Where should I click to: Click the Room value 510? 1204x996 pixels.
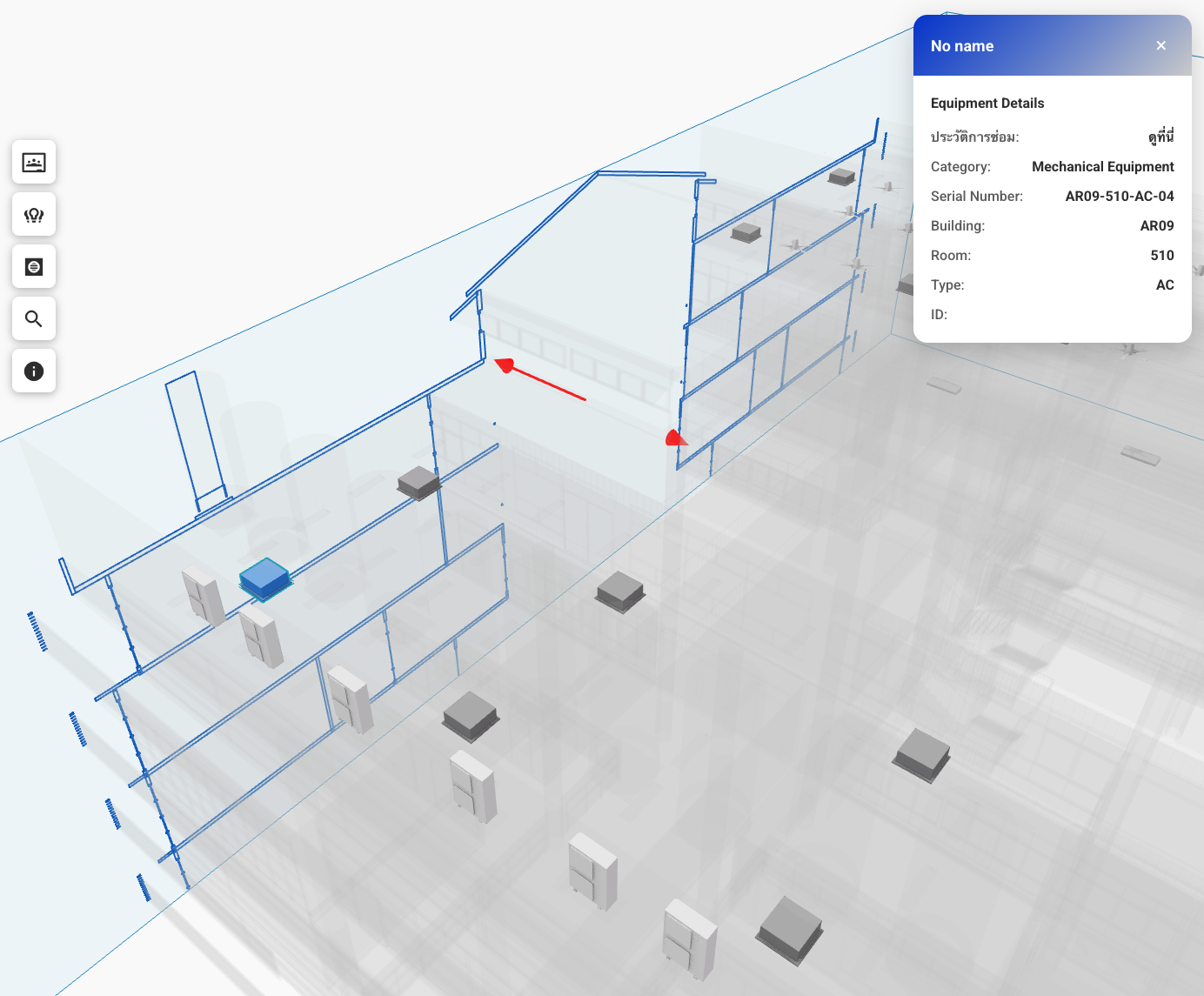(x=1161, y=255)
